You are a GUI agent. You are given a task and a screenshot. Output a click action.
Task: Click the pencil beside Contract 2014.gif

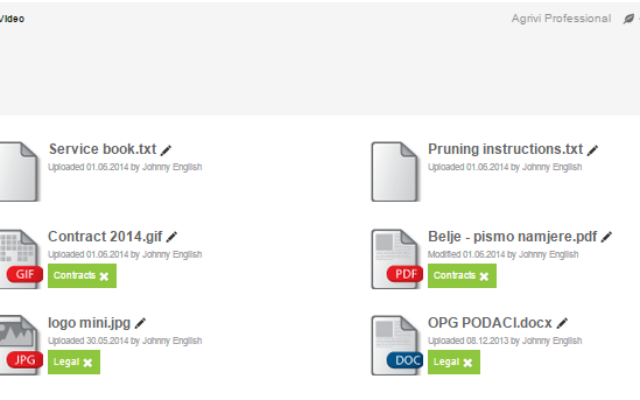[x=172, y=237]
